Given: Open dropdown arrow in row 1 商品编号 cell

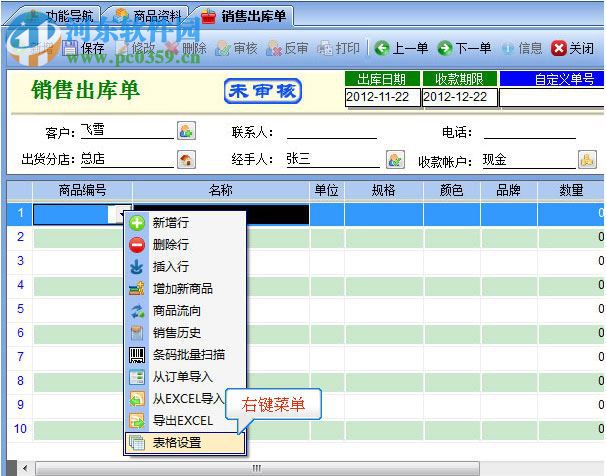Looking at the screenshot, I should pos(121,214).
